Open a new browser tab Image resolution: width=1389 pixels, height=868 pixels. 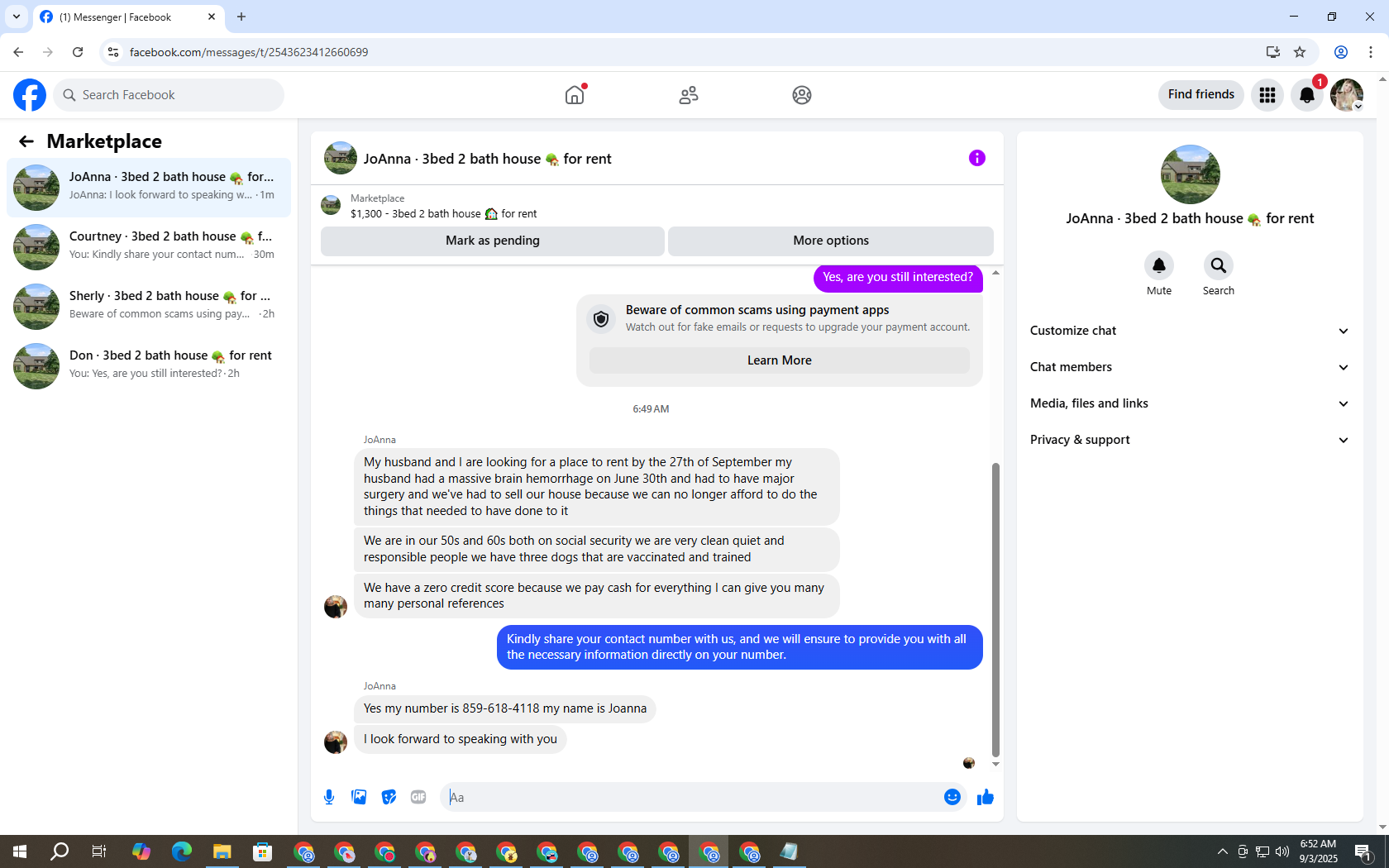241,17
